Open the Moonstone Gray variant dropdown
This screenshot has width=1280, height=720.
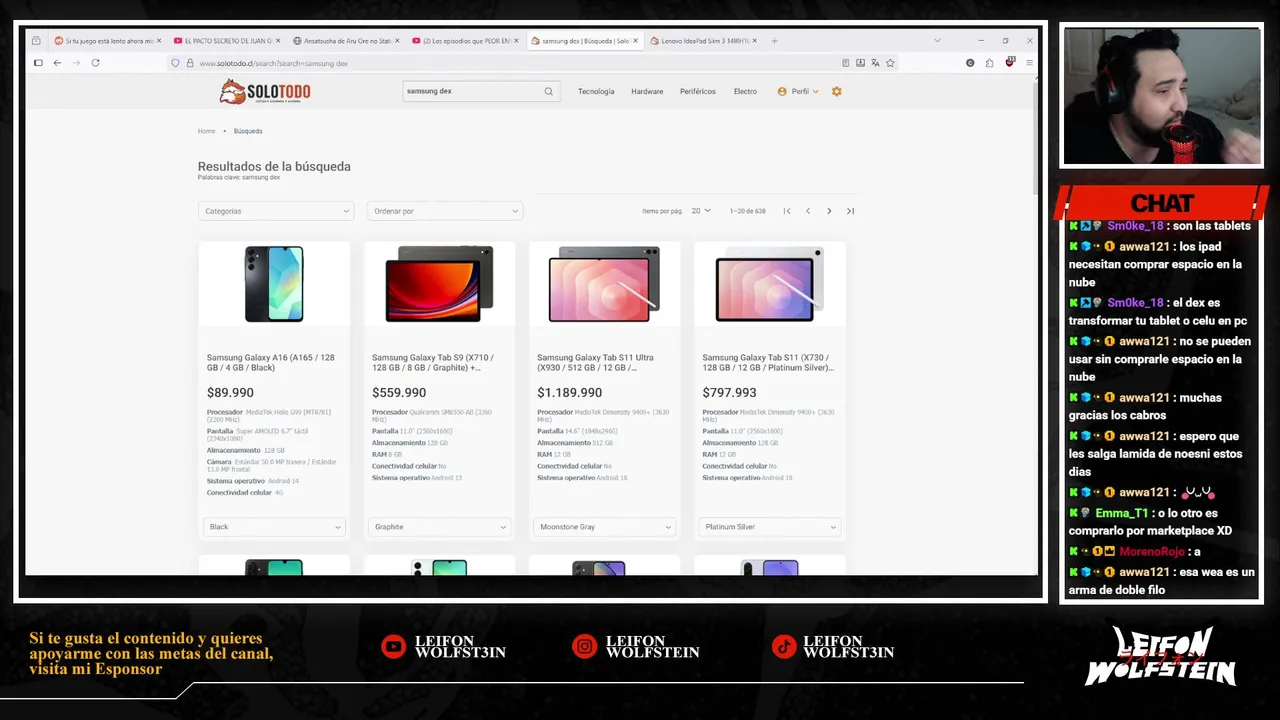coord(604,527)
